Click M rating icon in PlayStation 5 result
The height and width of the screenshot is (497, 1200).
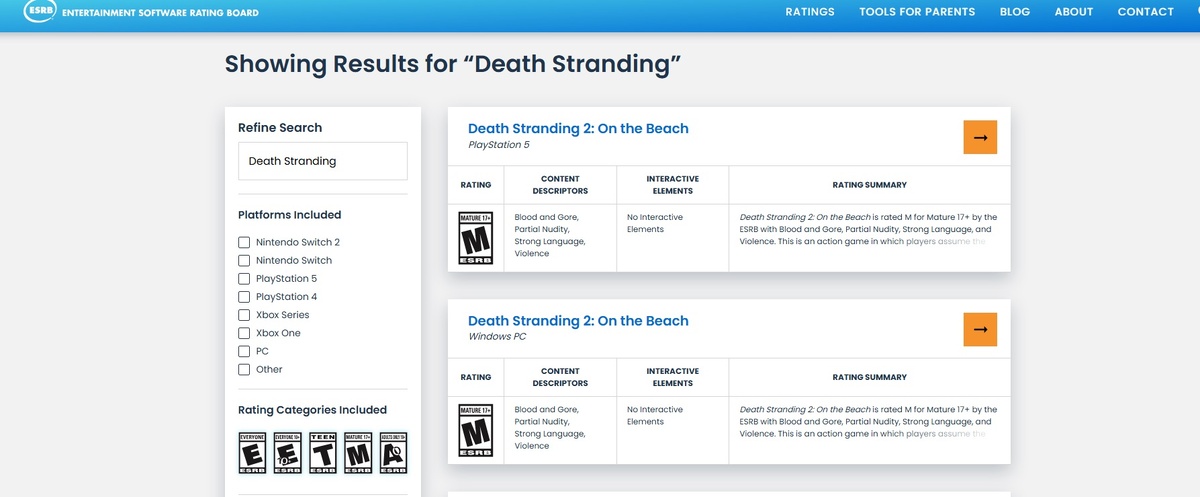pos(476,238)
